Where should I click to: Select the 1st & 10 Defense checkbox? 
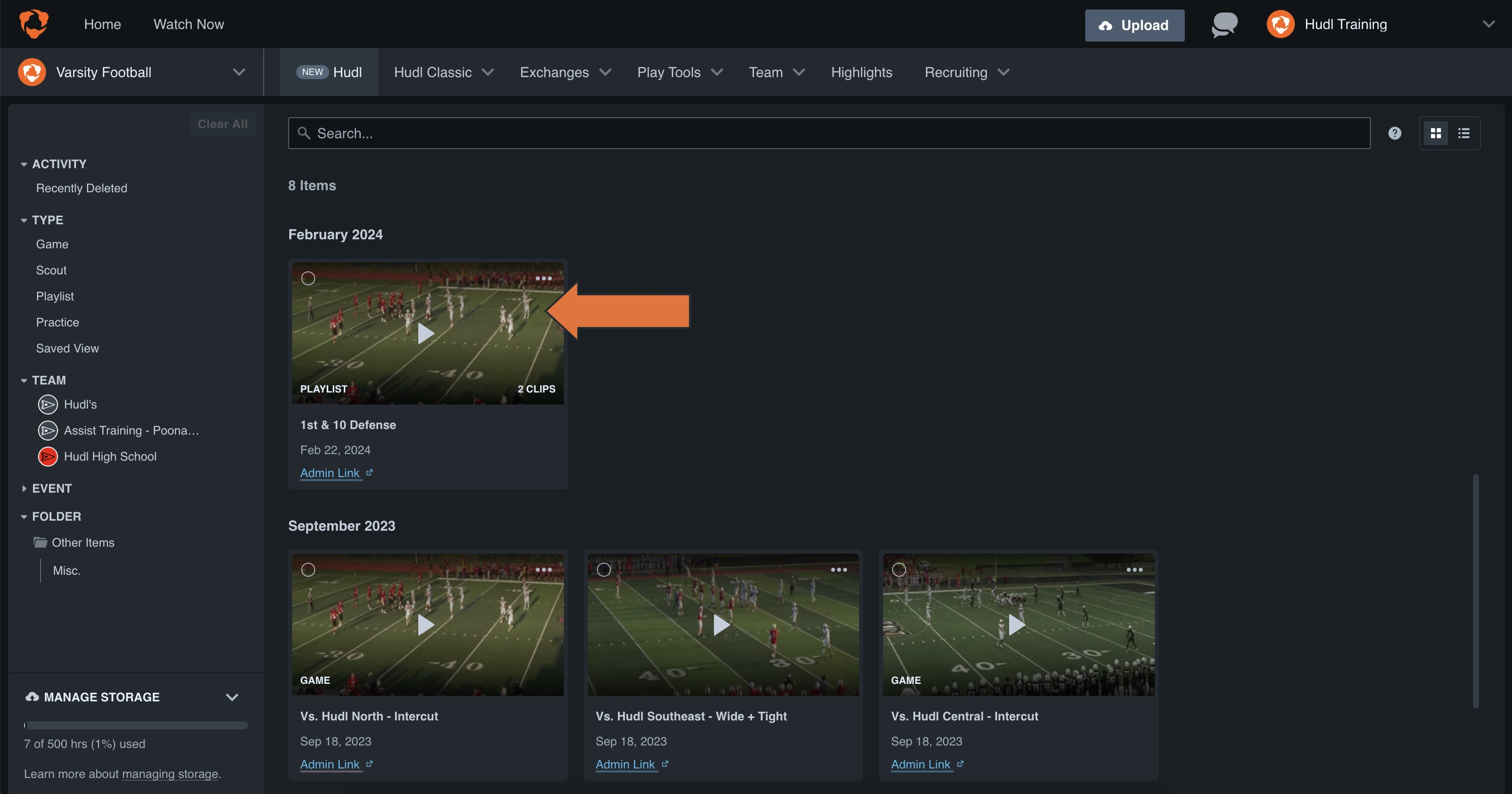tap(308, 278)
